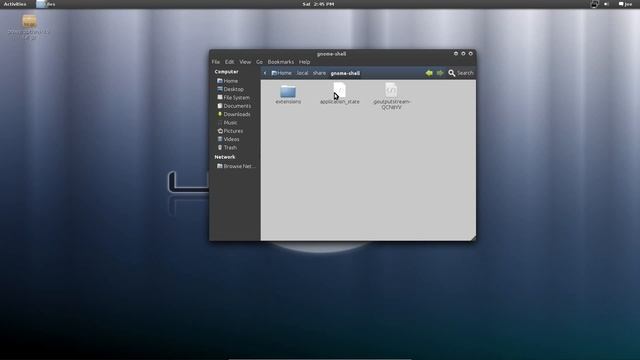Open the View menu
Screen dimensions: 640x360
tap(245, 62)
